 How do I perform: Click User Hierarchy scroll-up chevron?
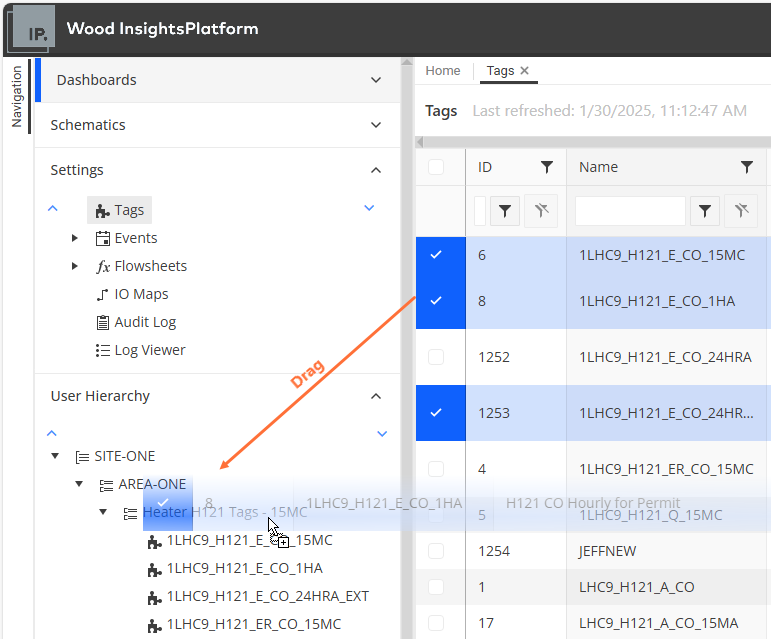tap(52, 433)
